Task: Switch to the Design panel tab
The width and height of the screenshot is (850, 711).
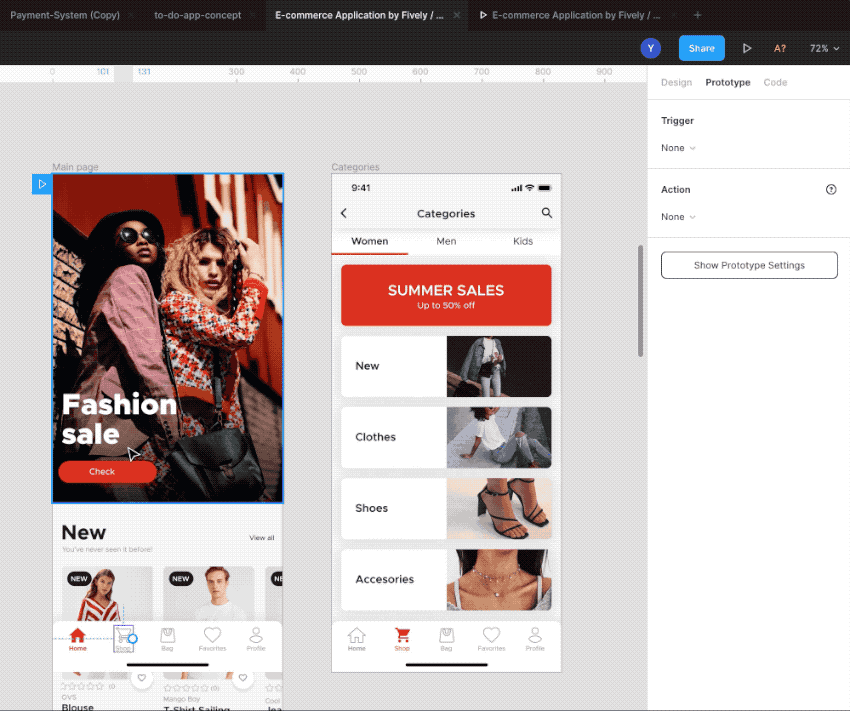Action: 677,82
